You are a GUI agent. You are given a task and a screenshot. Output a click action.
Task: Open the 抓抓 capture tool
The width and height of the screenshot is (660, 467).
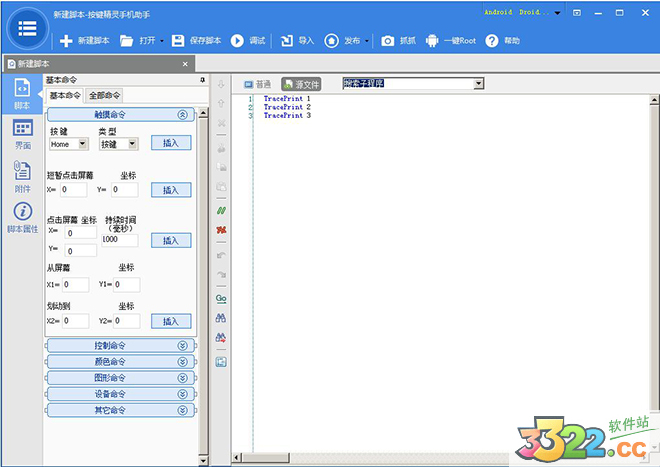point(397,41)
